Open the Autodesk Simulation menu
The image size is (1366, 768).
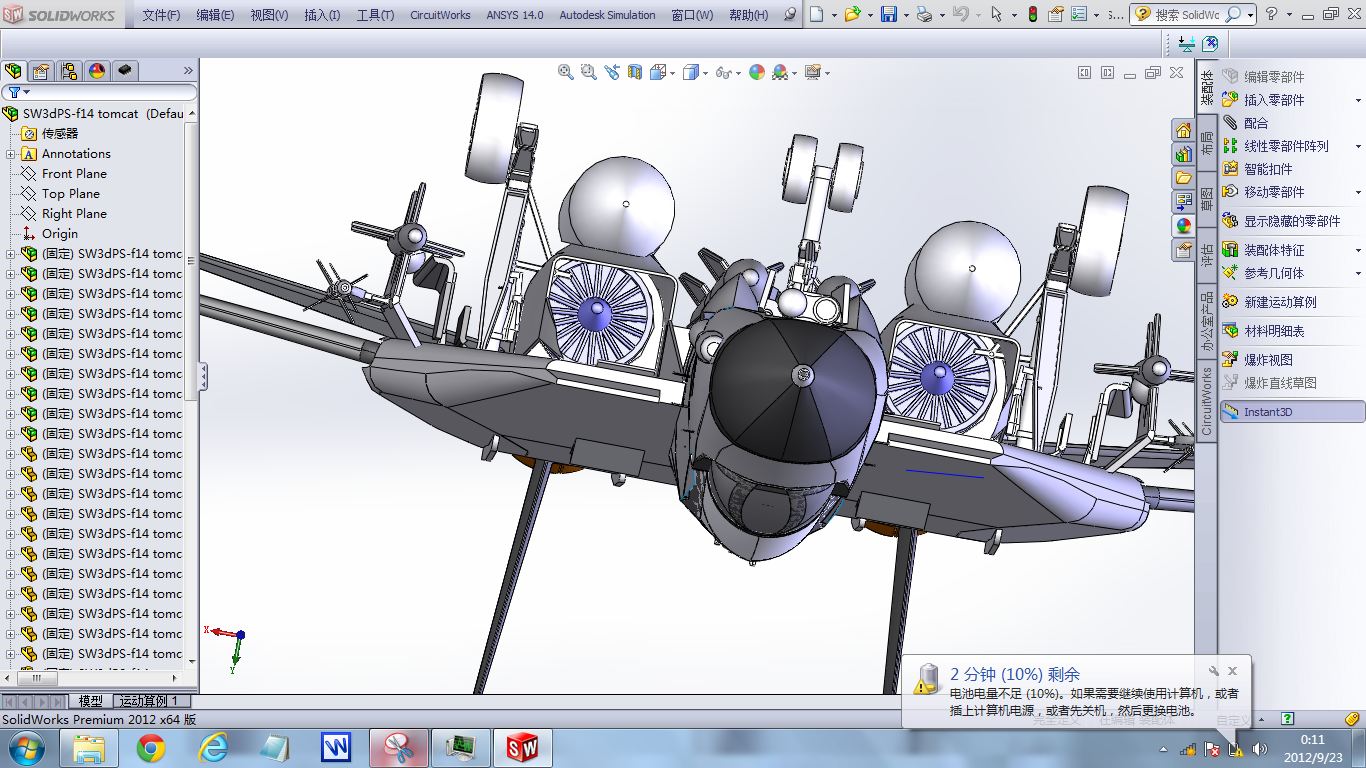pyautogui.click(x=607, y=15)
